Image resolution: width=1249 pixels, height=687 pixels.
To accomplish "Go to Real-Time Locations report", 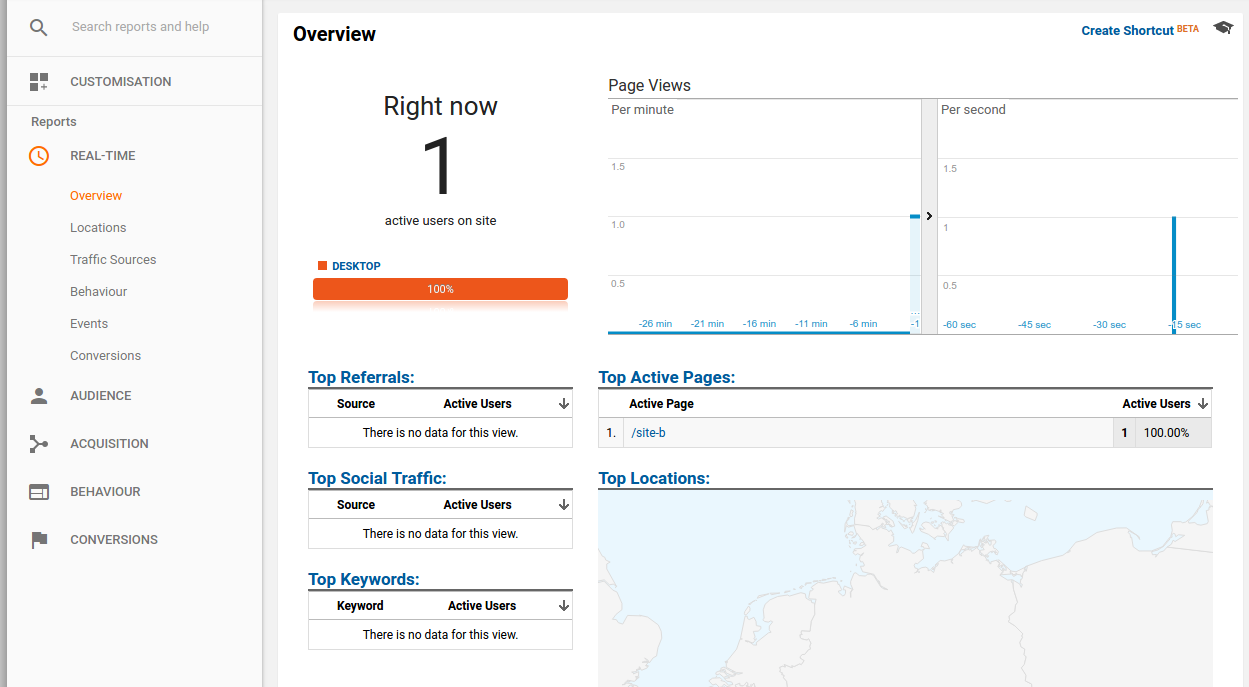I will (98, 228).
